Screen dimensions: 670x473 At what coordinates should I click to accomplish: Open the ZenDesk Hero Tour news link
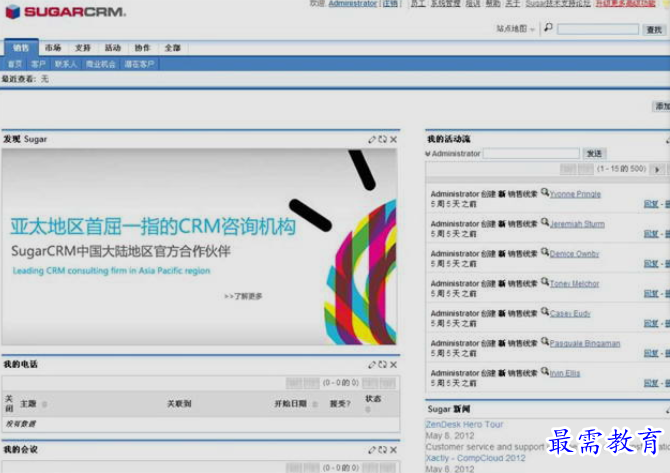(464, 424)
